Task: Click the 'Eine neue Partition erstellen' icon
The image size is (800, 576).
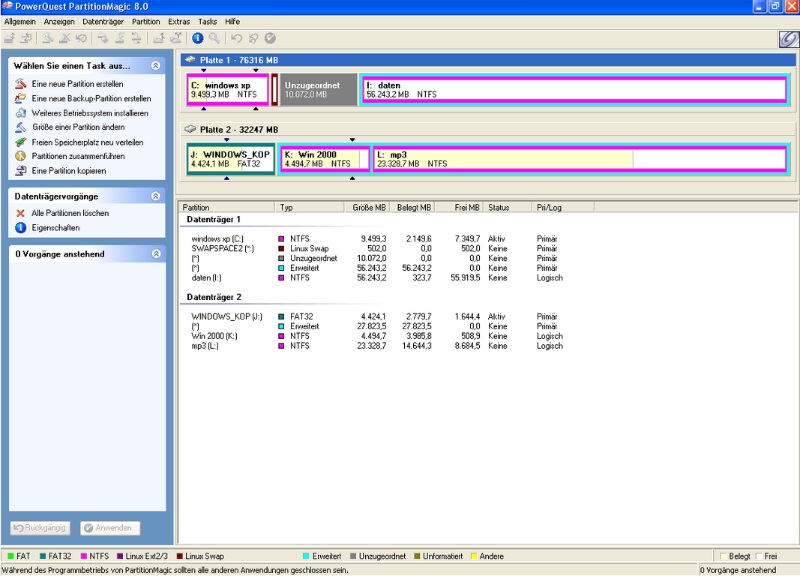Action: [21, 84]
